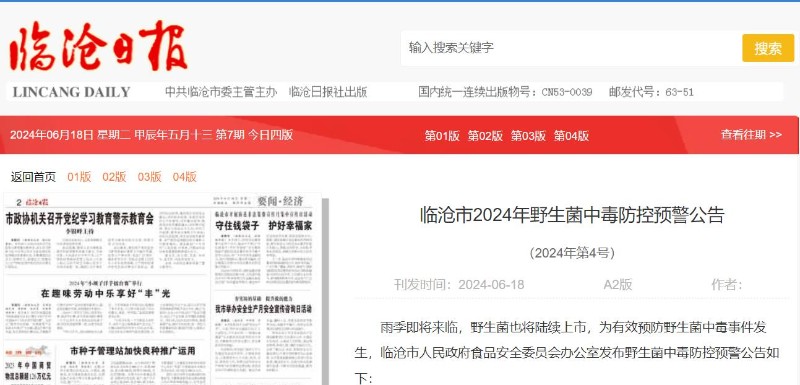
Task: Click headline 我市举办安全生产月安全宣传咨询日活动
Action: tap(264, 309)
